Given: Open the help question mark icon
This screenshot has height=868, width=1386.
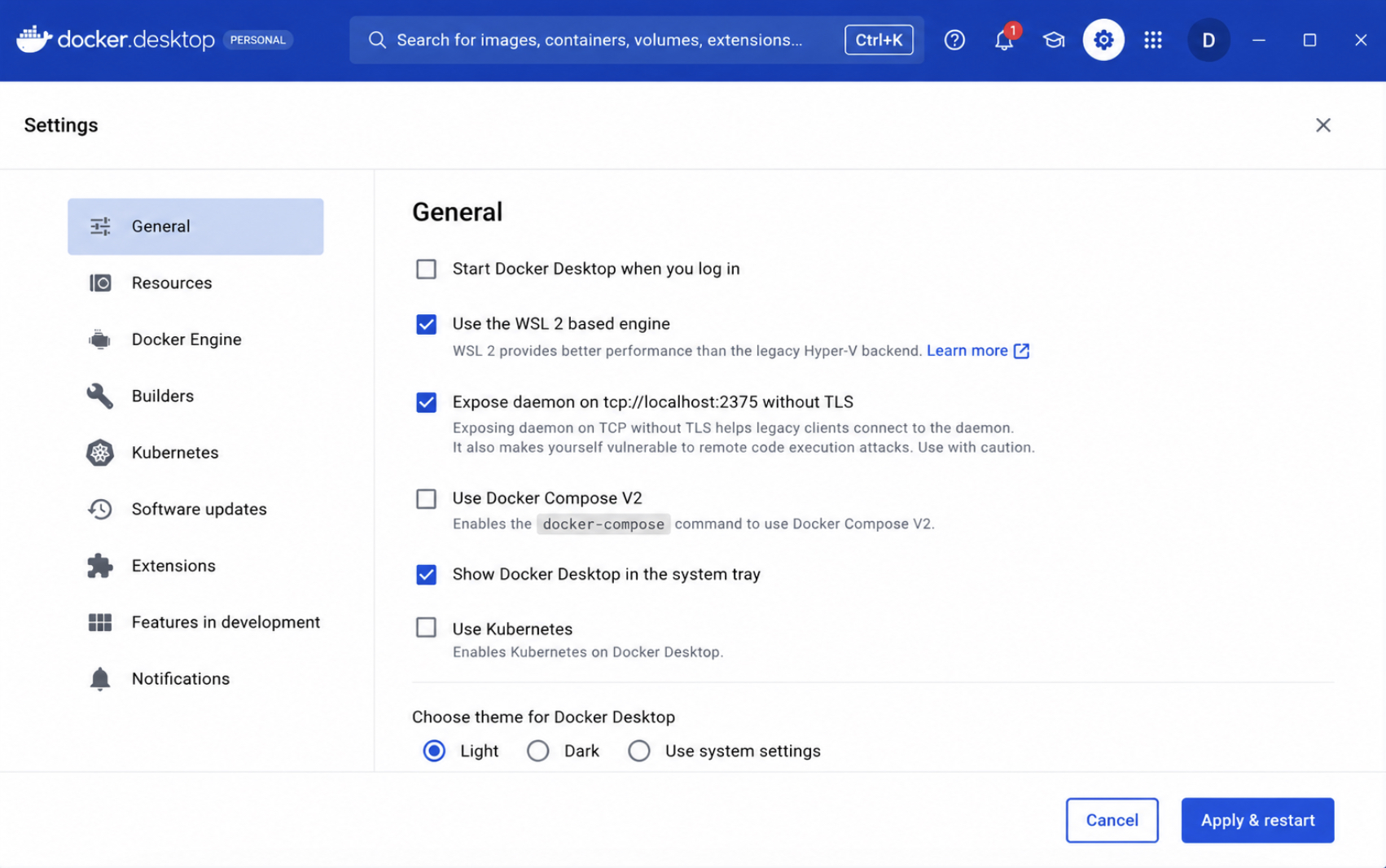Looking at the screenshot, I should tap(954, 40).
